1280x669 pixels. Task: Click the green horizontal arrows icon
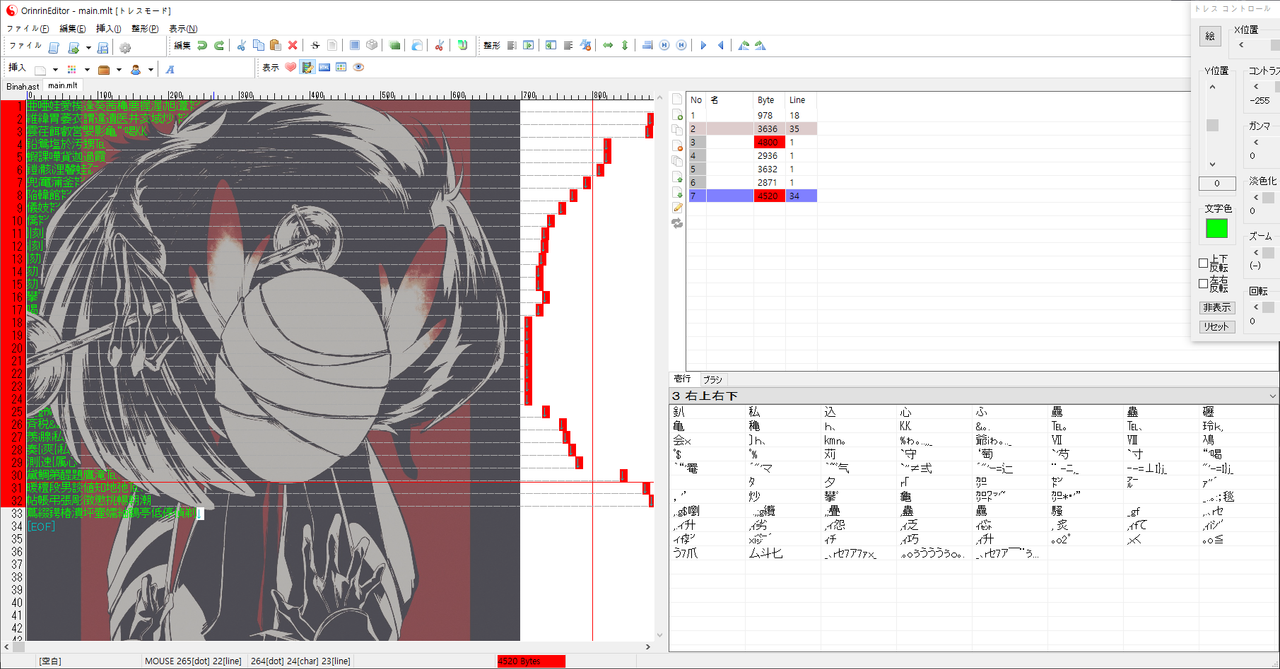607,46
